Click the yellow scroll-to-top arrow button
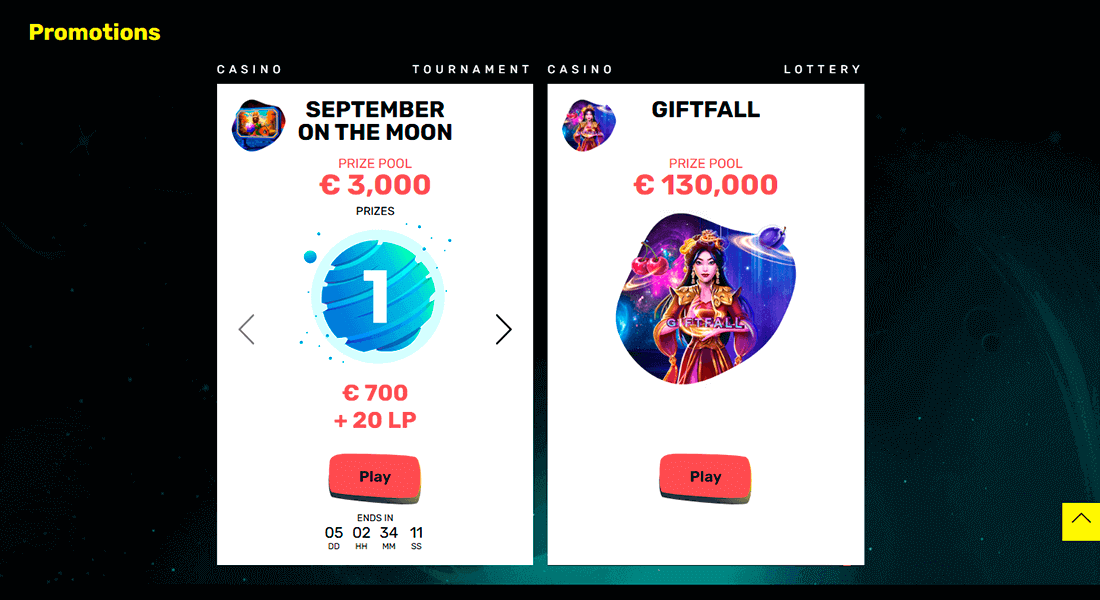Viewport: 1100px width, 600px height. 1081,521
